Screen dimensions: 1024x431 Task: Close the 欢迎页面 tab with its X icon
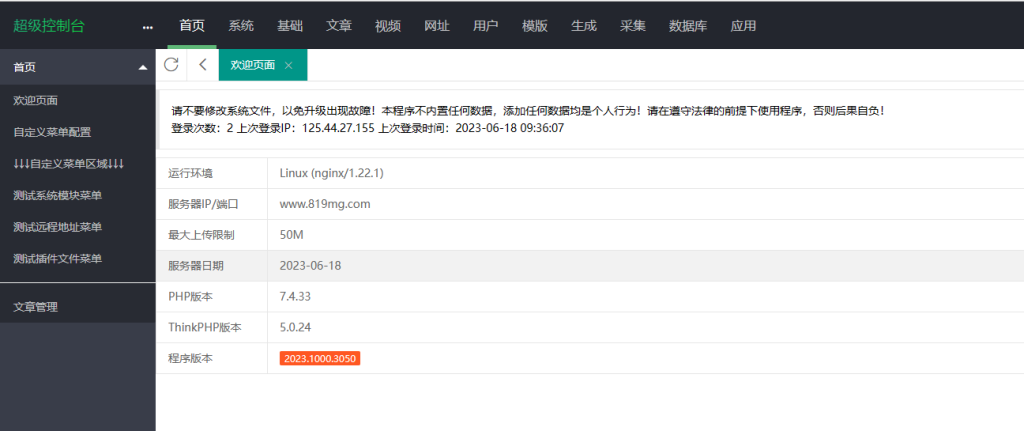coord(288,65)
